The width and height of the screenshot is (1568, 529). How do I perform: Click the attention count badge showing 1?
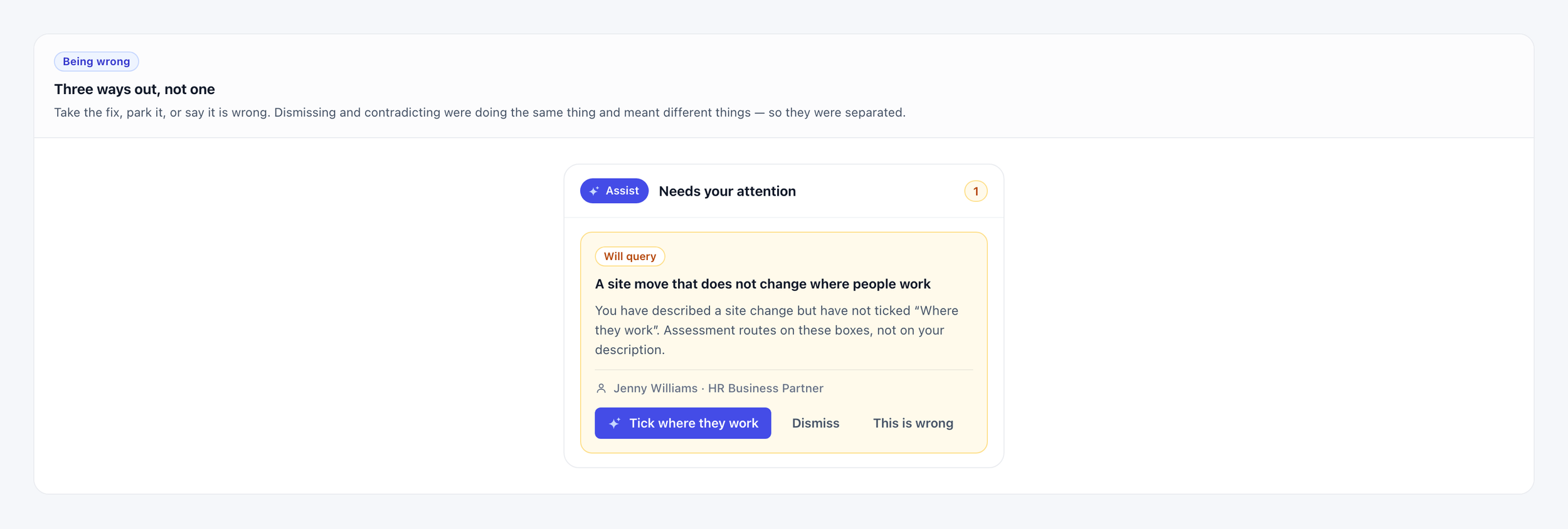click(x=975, y=191)
